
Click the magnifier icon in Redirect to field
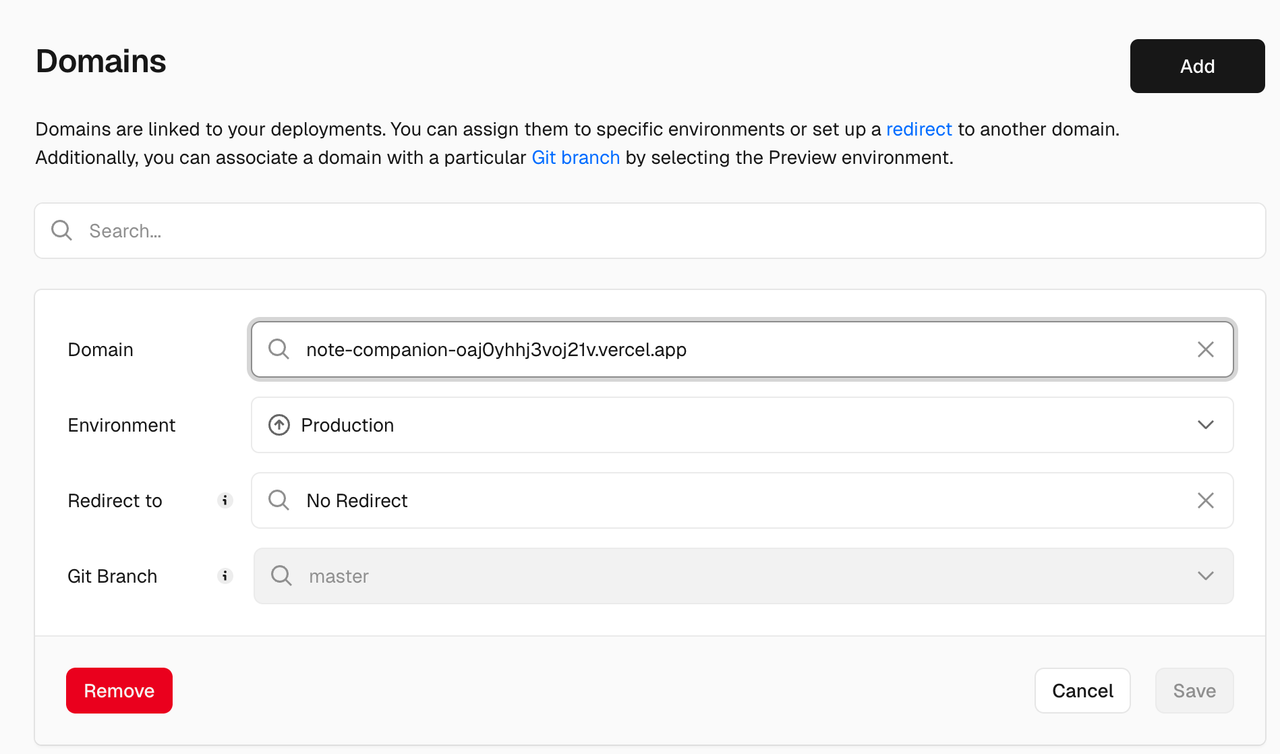(279, 501)
